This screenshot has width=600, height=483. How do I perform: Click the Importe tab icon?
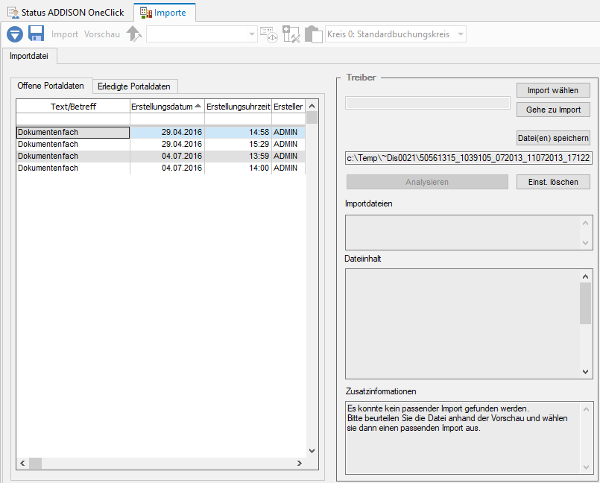[146, 13]
